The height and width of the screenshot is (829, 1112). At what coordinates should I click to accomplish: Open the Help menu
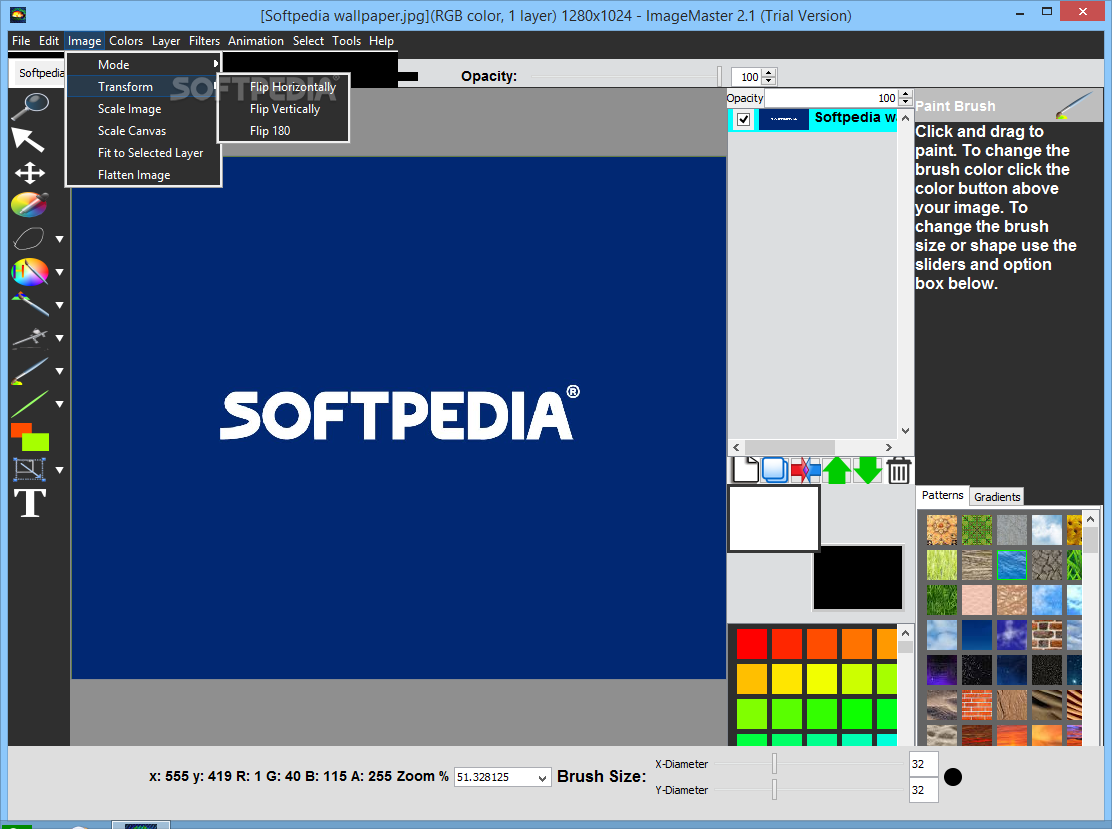pos(382,41)
